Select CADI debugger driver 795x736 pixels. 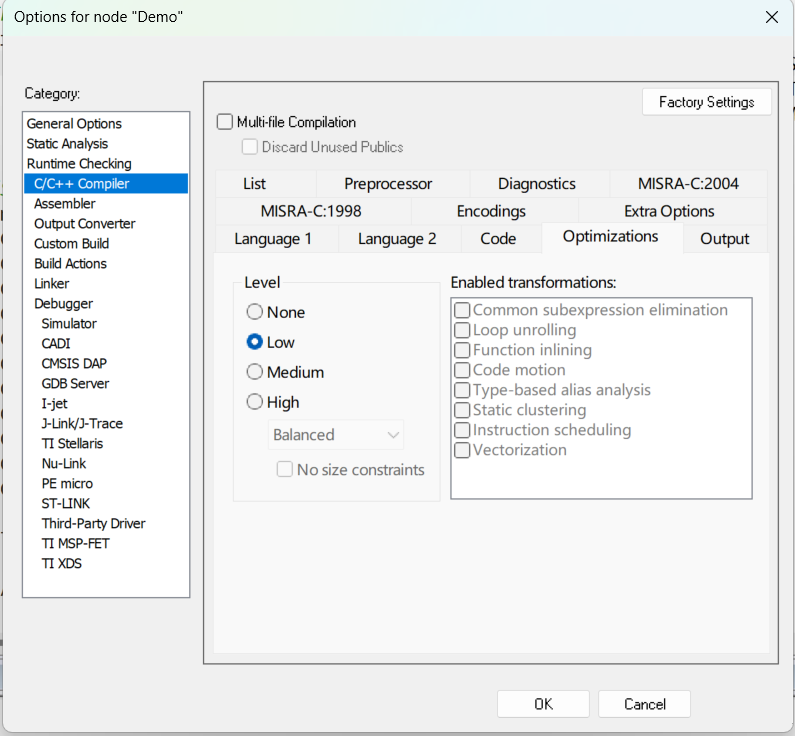(x=106, y=344)
